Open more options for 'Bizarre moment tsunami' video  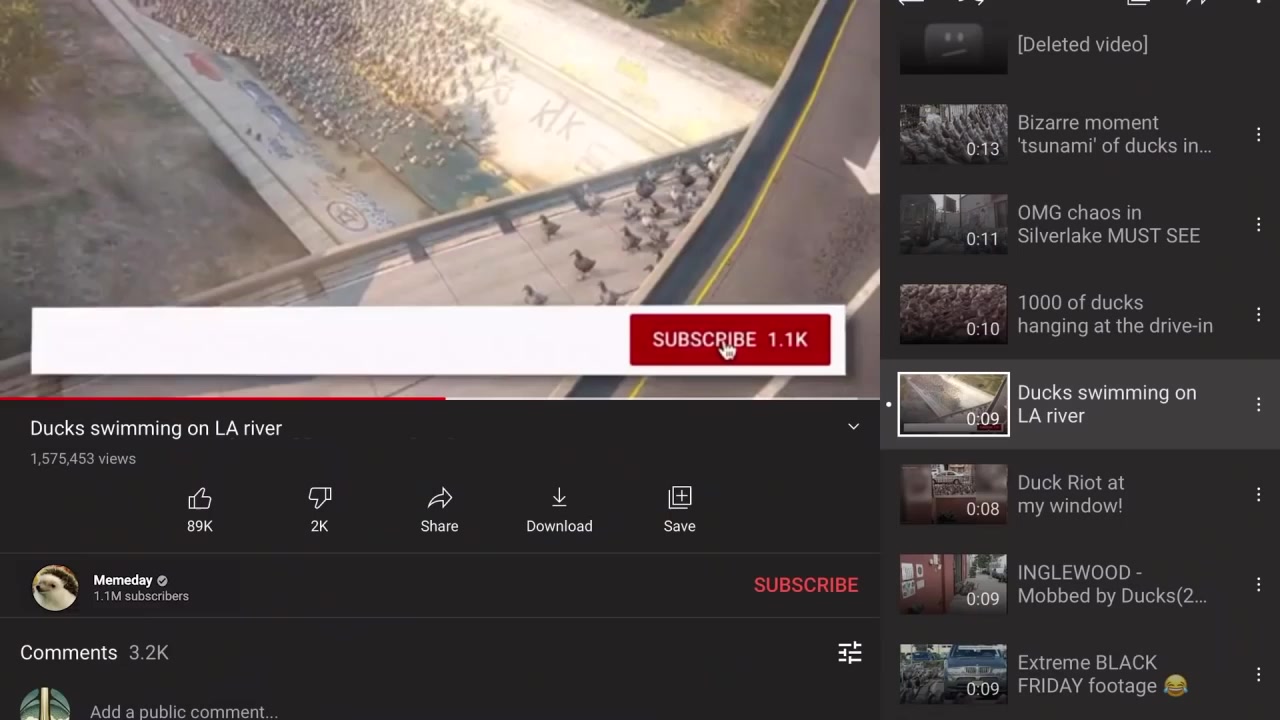tap(1258, 134)
